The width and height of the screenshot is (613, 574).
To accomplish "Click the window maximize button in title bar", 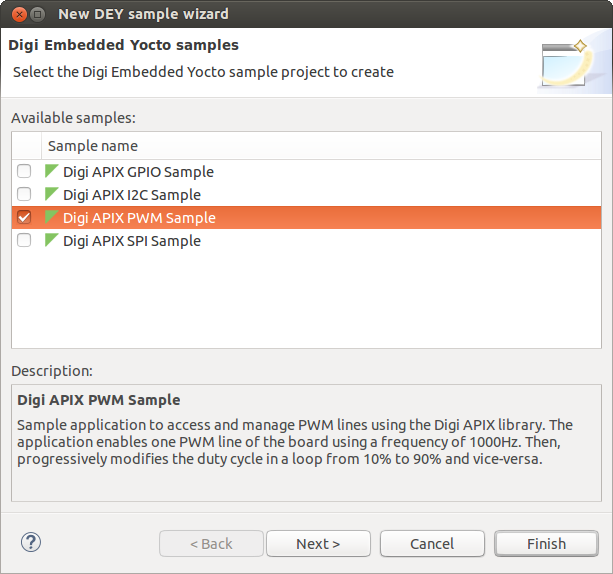I will point(38,14).
